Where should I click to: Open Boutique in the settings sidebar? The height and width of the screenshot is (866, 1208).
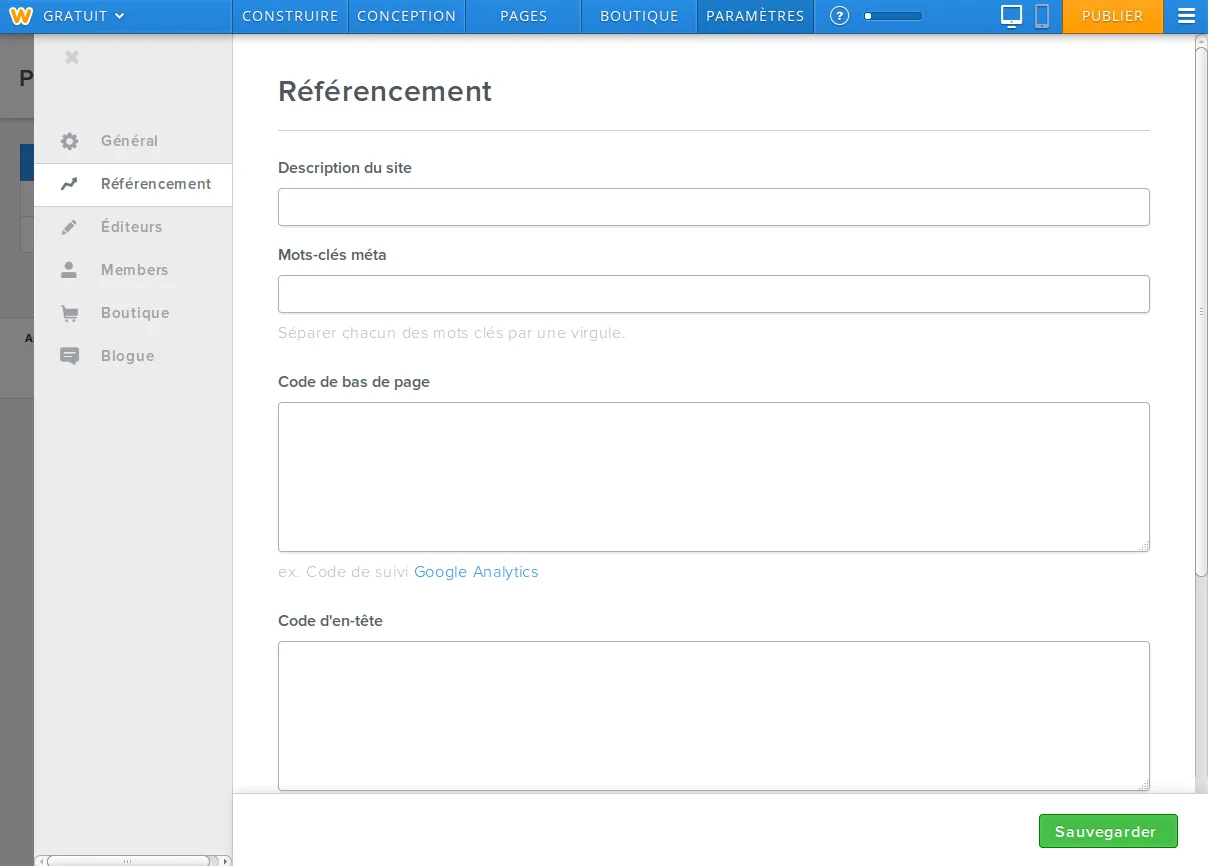[133, 313]
